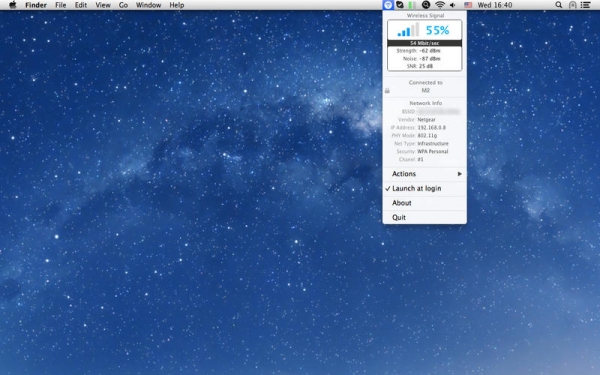Open Spotlight search magnifier icon
Image resolution: width=600 pixels, height=375 pixels.
(559, 5)
